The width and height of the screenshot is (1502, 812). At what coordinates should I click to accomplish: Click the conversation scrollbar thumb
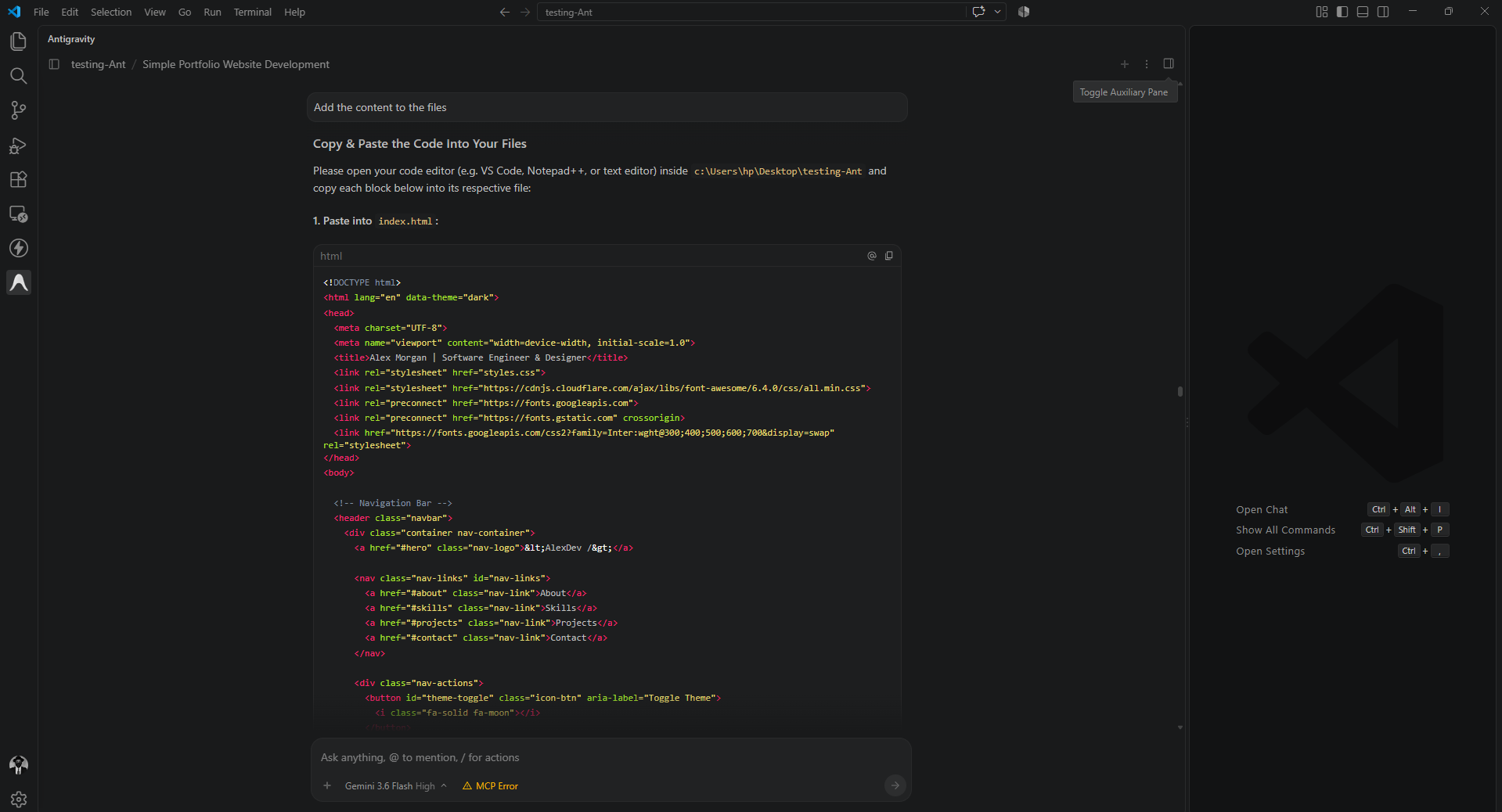tap(1180, 391)
